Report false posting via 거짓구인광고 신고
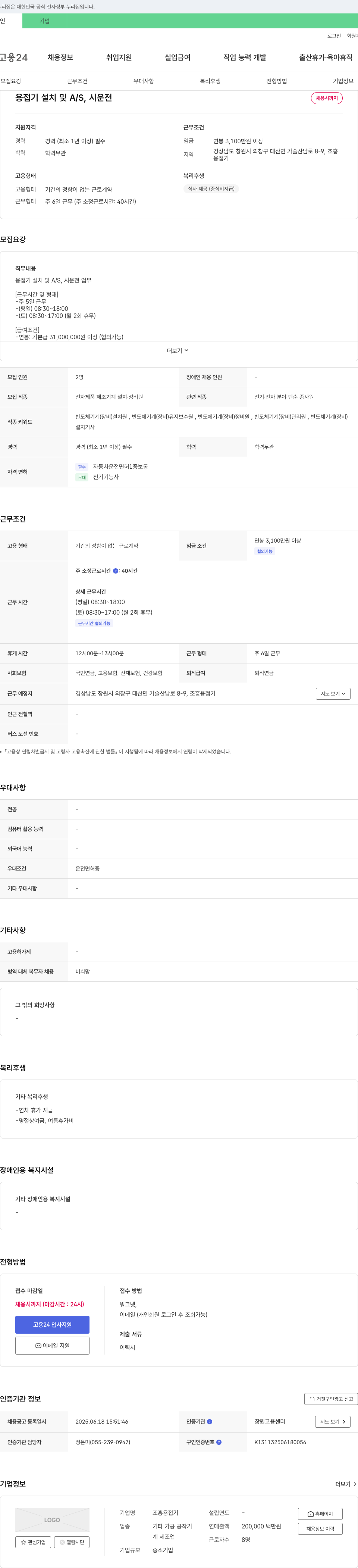This screenshot has width=358, height=1568. coord(331,1399)
